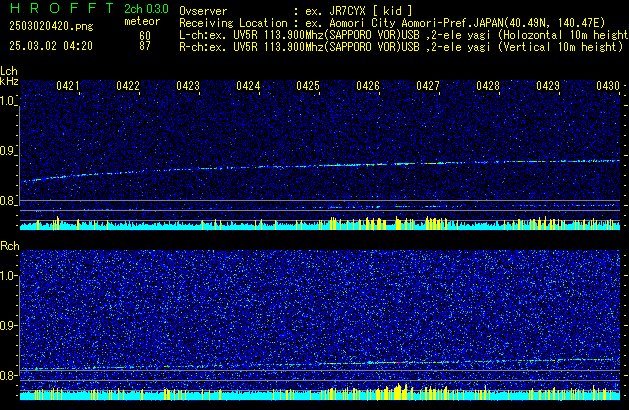Click the 0.9 label on Lch axis

coord(8,151)
